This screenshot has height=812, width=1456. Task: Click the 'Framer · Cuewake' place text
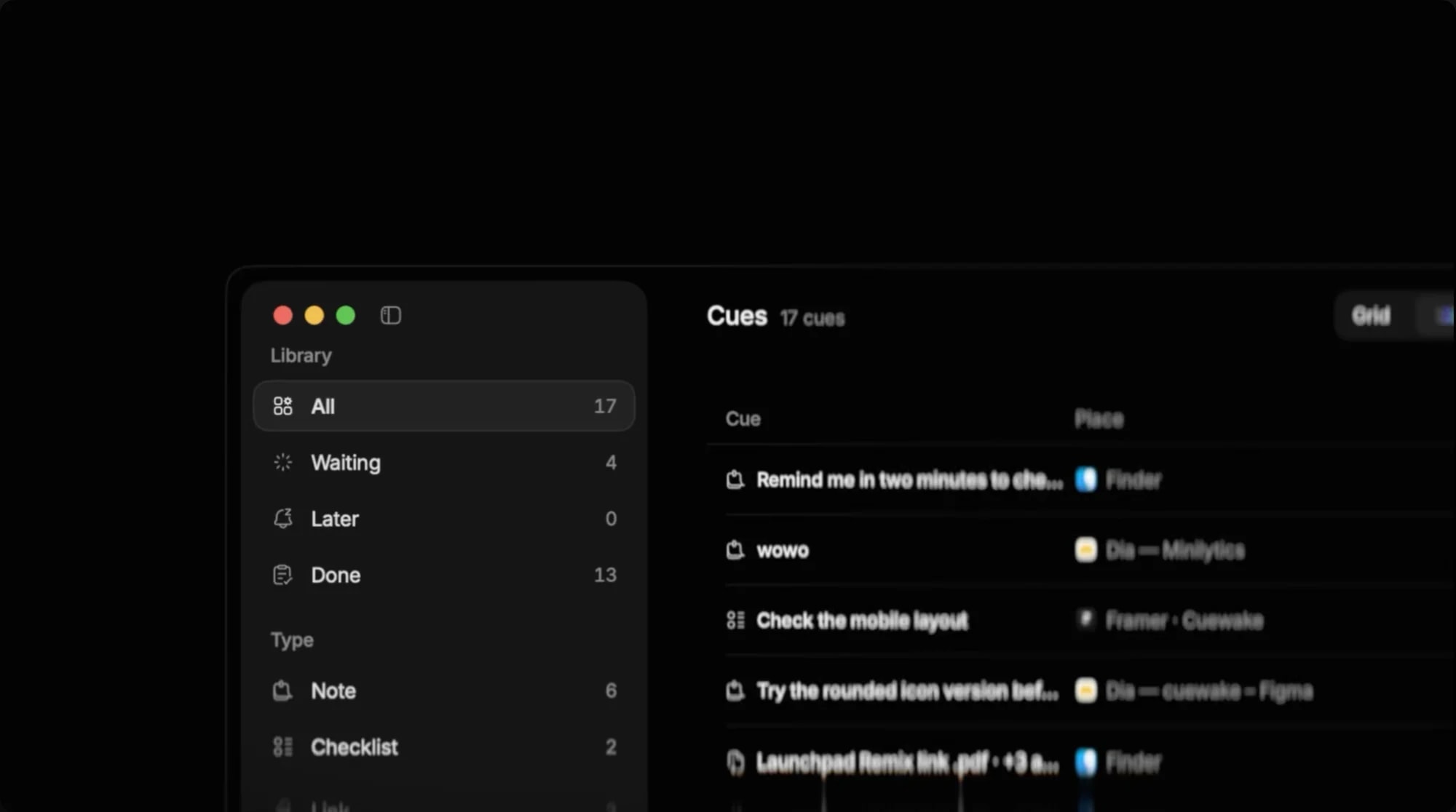1184,621
